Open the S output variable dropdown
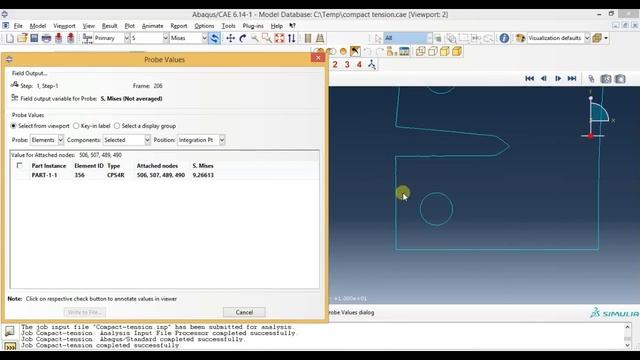 [x=149, y=38]
